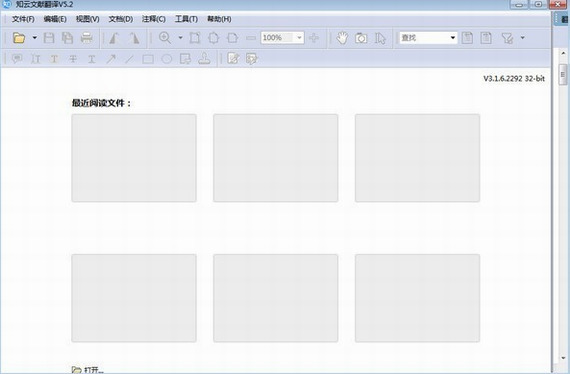Expand the arrow beside the Zoom In magnifier
This screenshot has height=374, width=570.
click(x=180, y=37)
